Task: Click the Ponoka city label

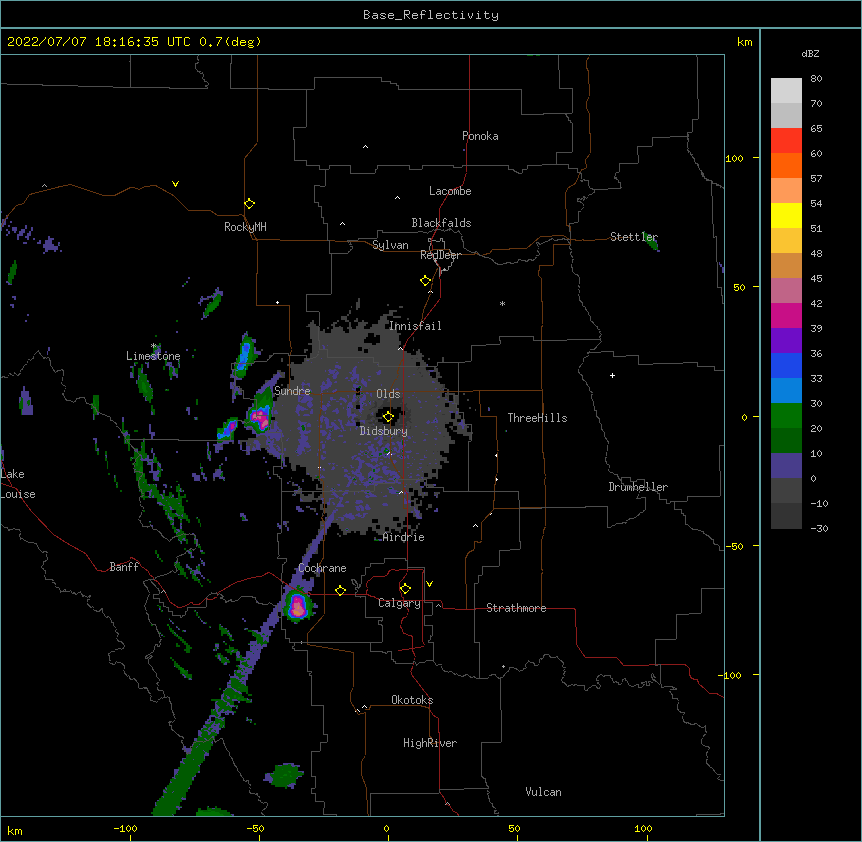Action: tap(480, 136)
